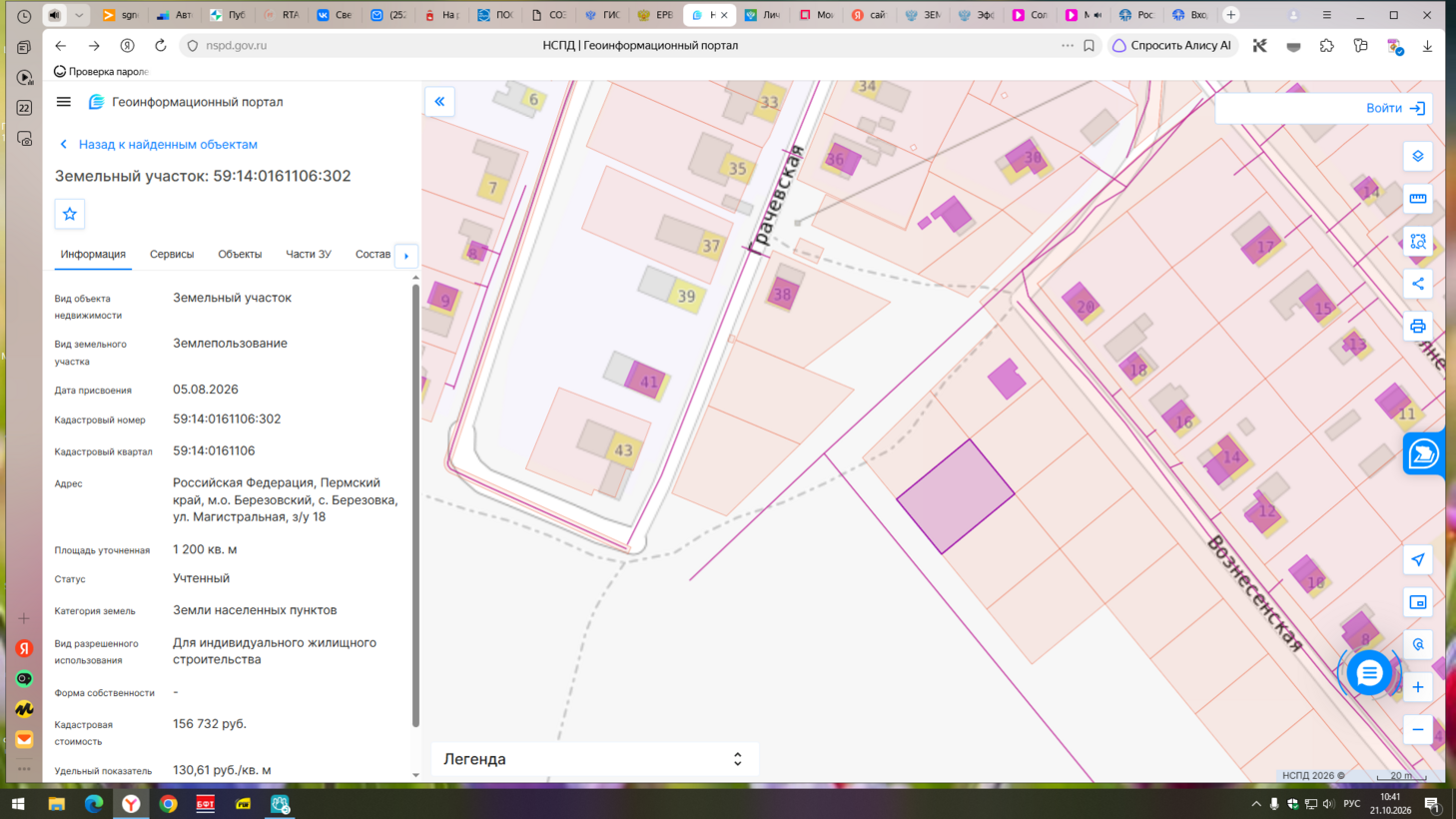
Task: Go back via Назад к найденным объектам
Action: (x=158, y=145)
